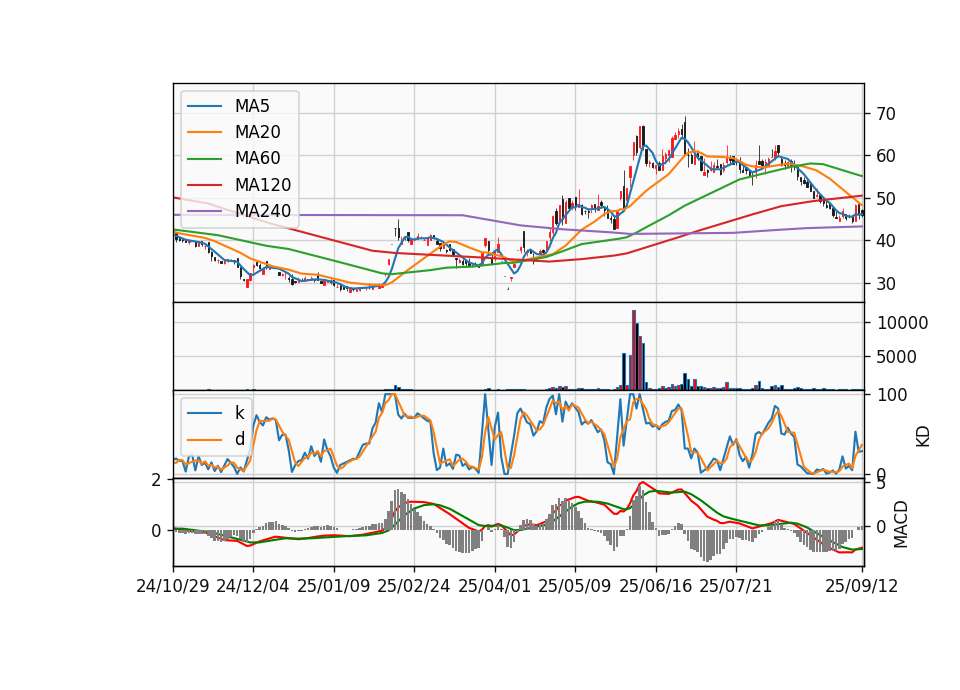The height and width of the screenshot is (690, 960).
Task: Click the price axis value 70
Action: [886, 114]
